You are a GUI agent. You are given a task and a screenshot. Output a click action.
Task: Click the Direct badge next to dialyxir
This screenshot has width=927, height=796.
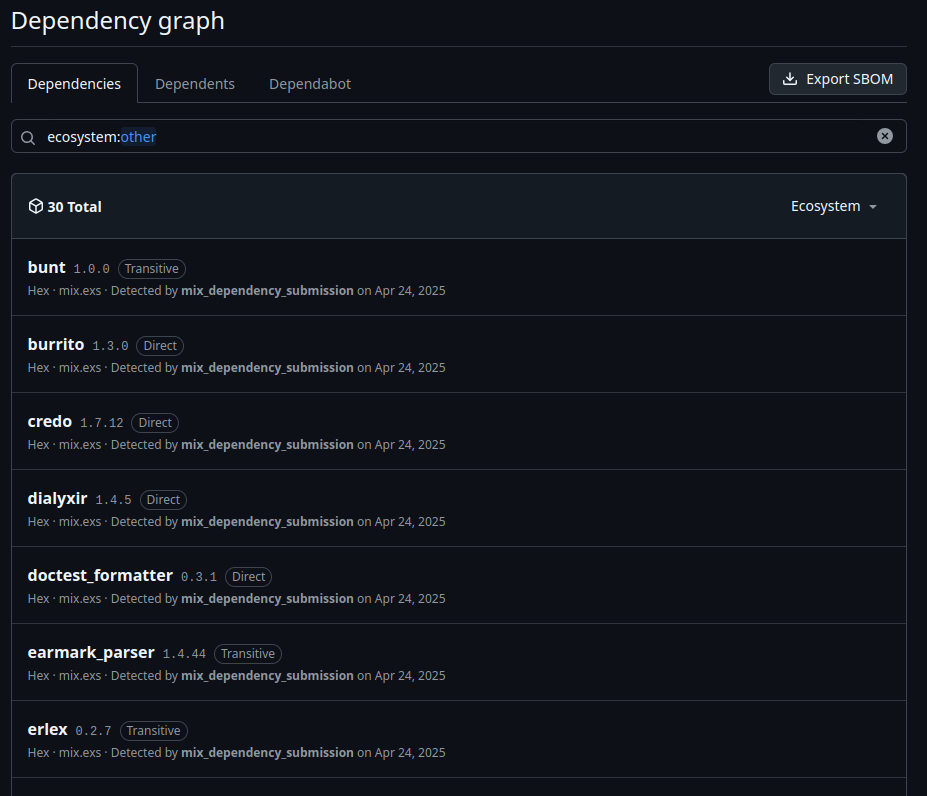tap(163, 500)
